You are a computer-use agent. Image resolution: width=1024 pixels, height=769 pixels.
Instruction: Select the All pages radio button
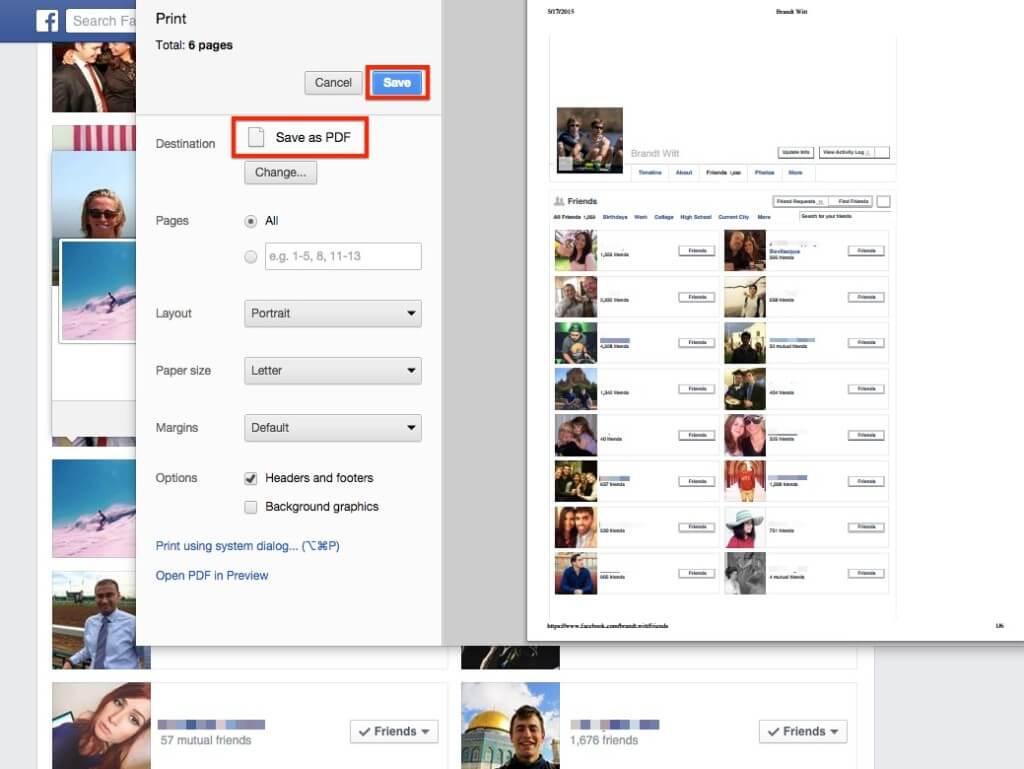pyautogui.click(x=251, y=221)
